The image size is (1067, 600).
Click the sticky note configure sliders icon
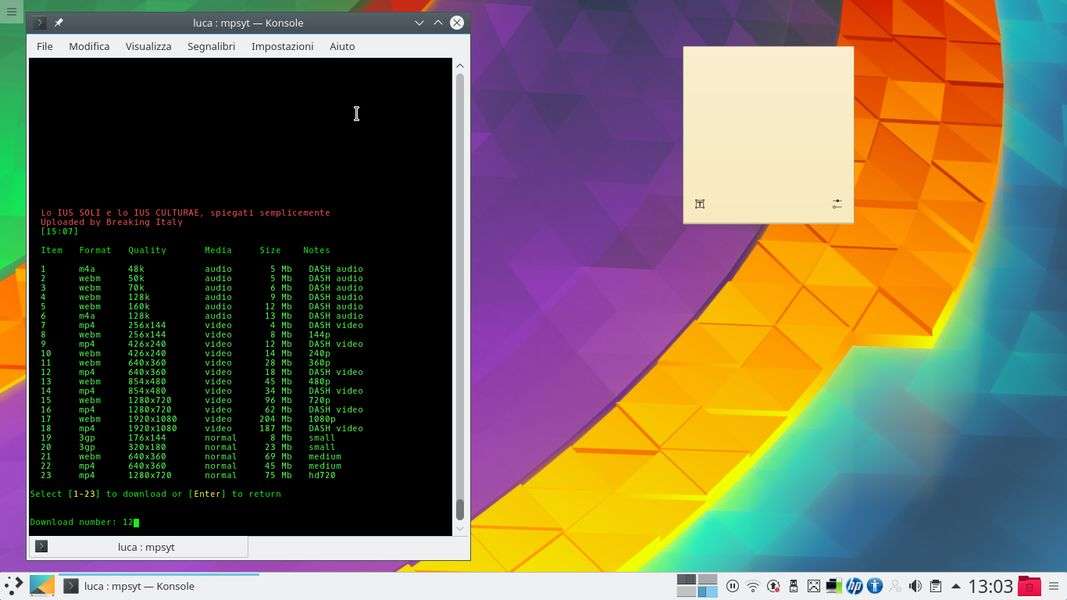(x=837, y=204)
